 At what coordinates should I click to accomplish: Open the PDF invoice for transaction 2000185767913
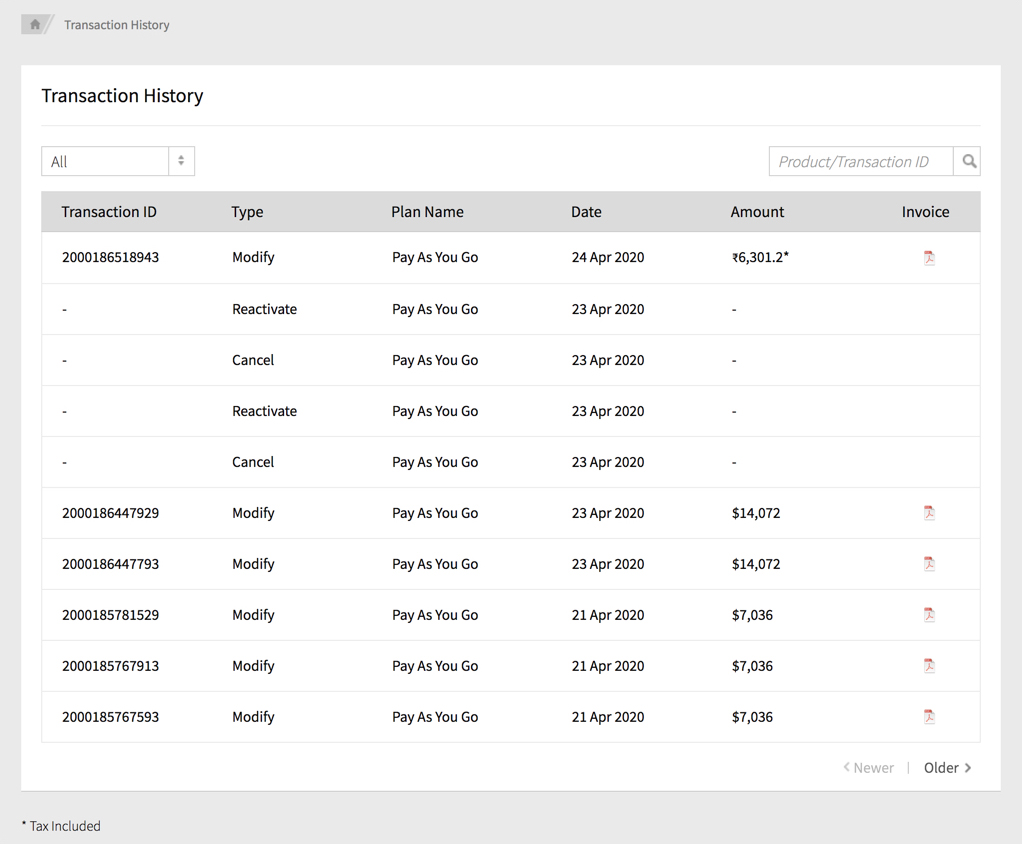(929, 665)
